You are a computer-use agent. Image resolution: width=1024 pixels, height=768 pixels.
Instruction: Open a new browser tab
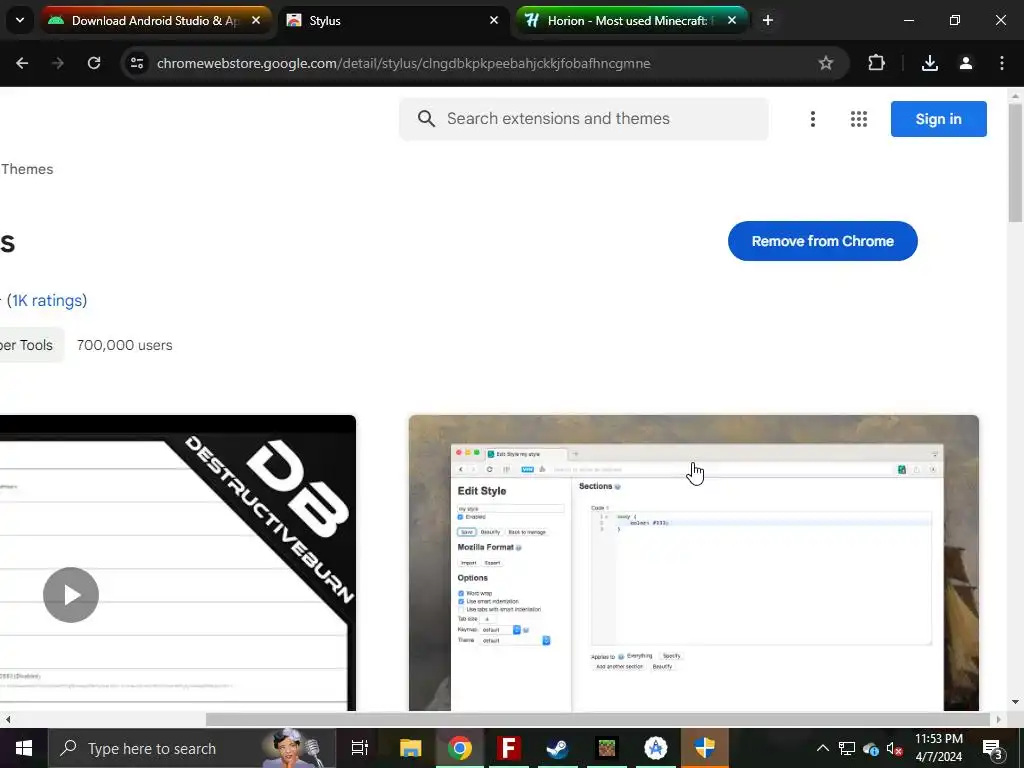(768, 20)
